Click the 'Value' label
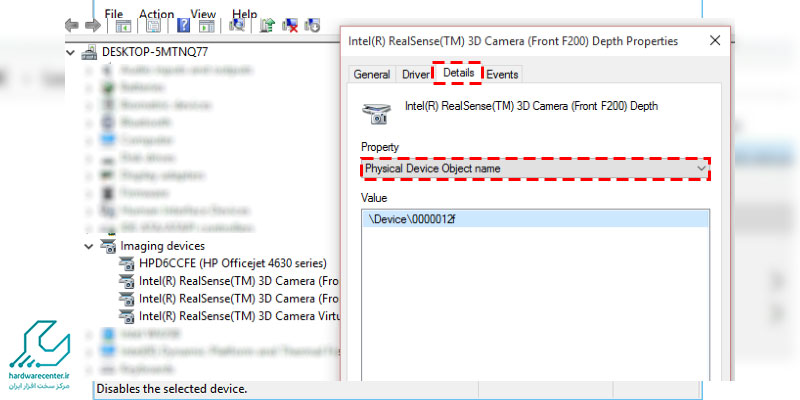This screenshot has width=800, height=400. click(374, 198)
